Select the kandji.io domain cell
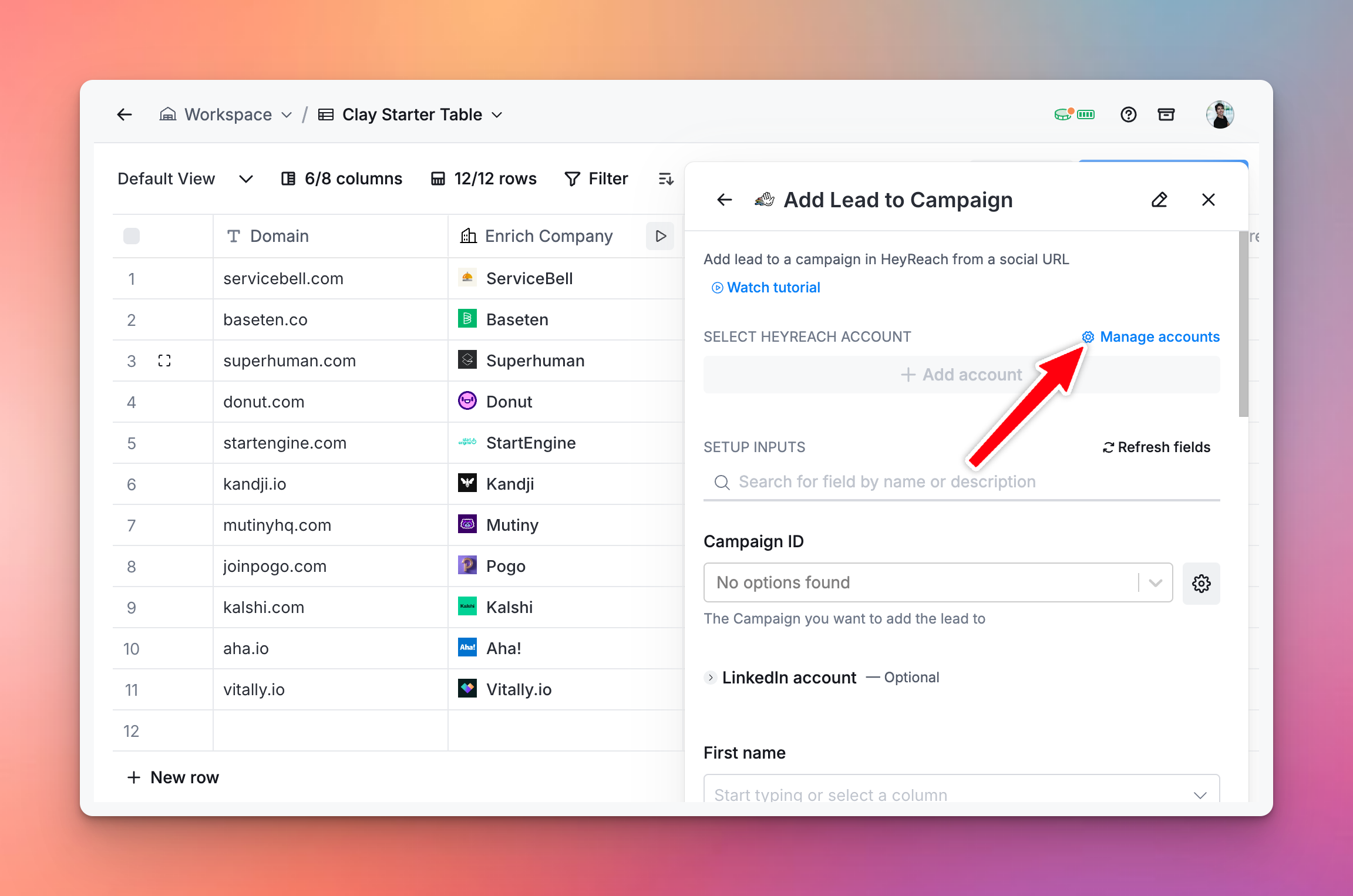The image size is (1353, 896). click(330, 484)
